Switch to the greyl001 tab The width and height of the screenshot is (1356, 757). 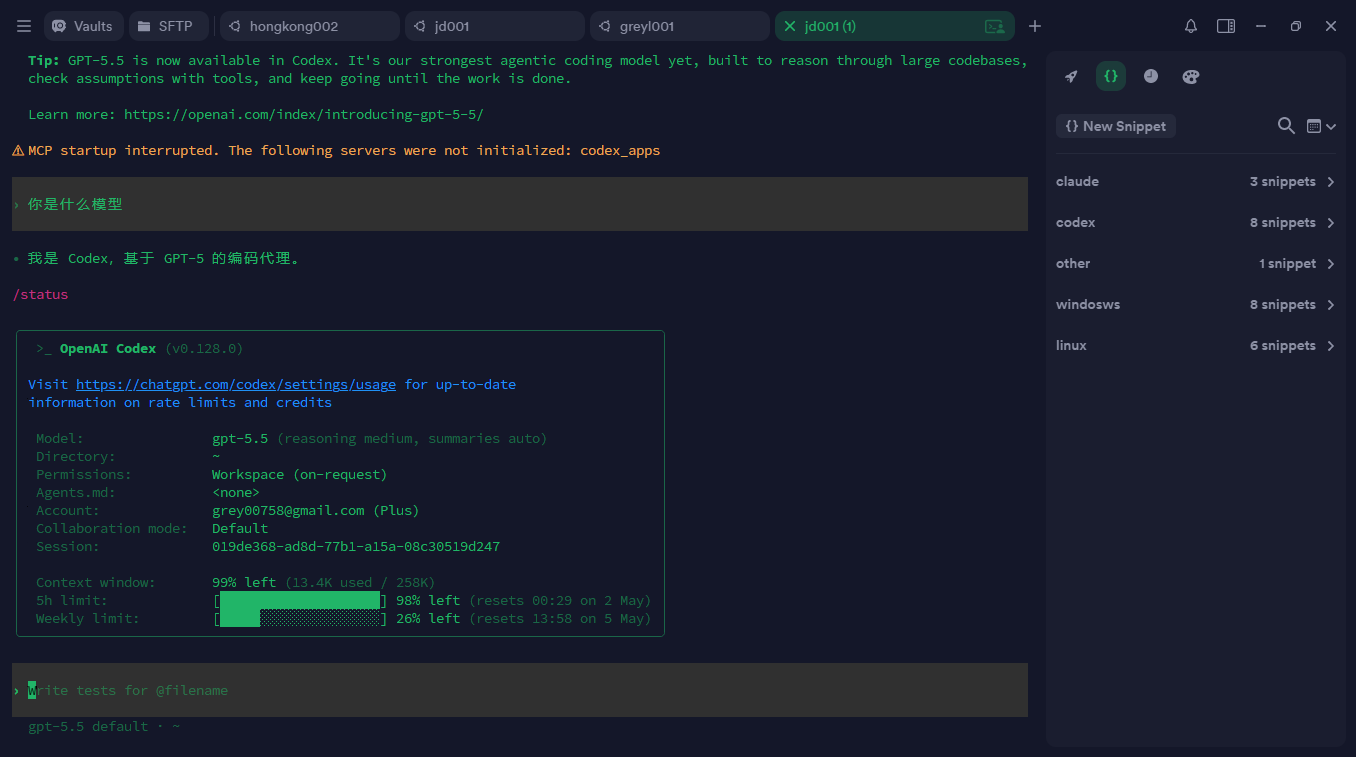679,26
